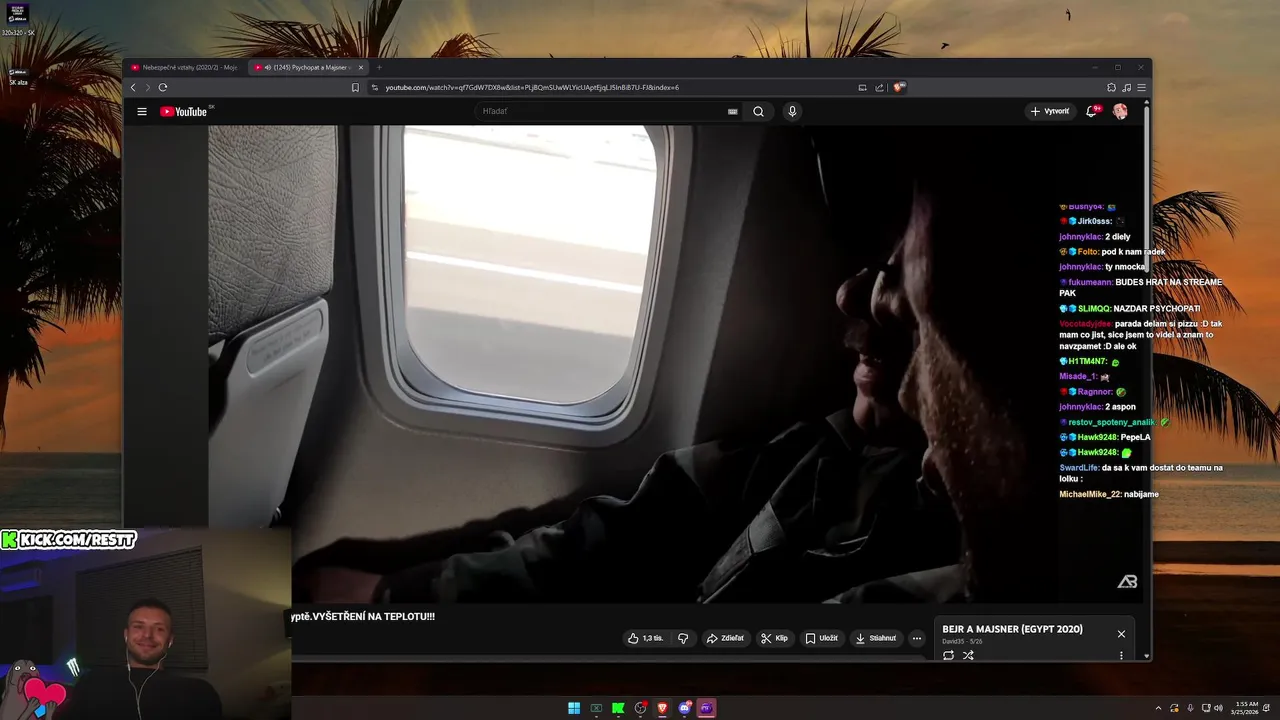Open the Windows notification center icon
Viewport: 1280px width, 720px height.
(1268, 708)
